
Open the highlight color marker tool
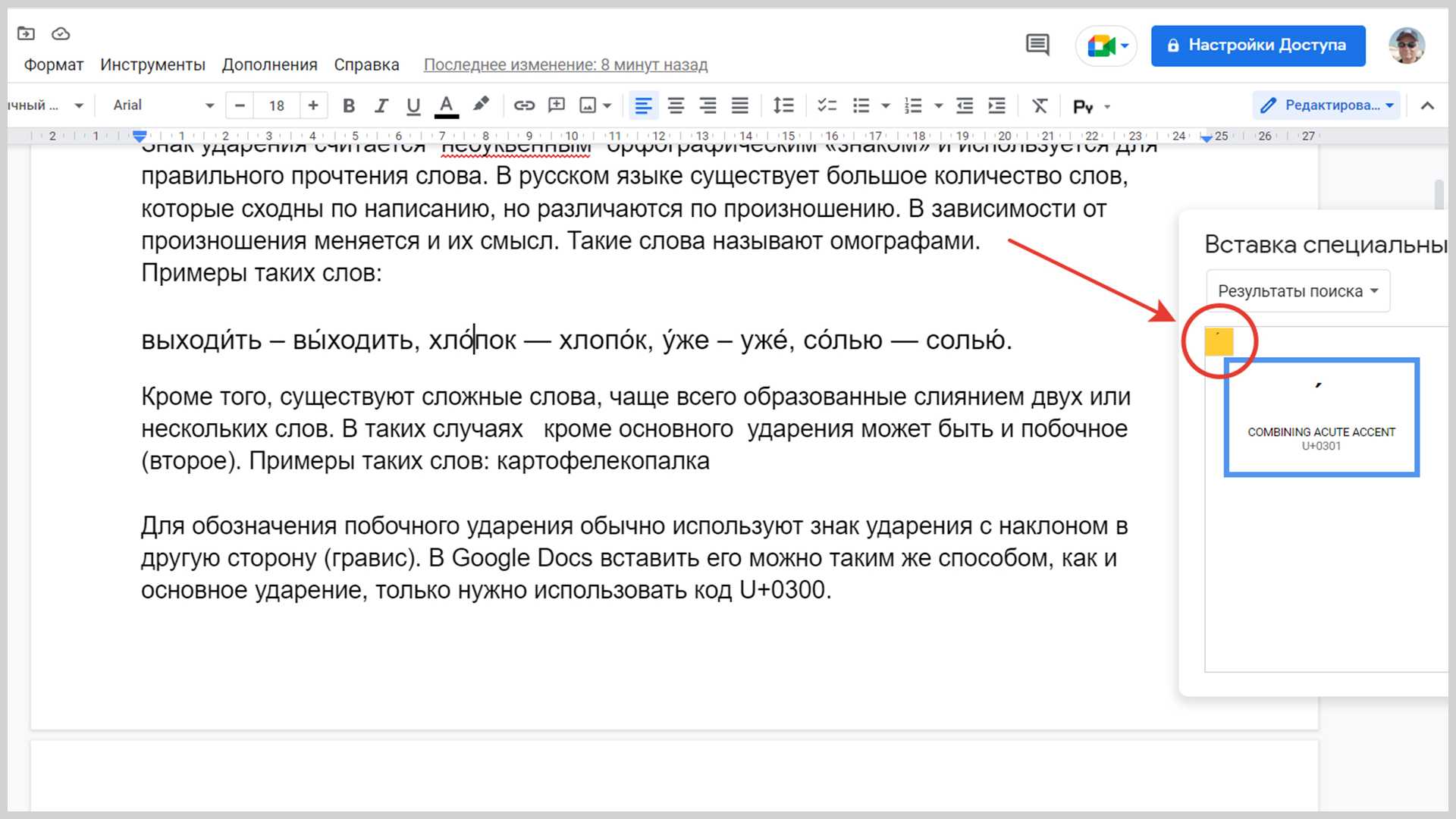tap(481, 105)
